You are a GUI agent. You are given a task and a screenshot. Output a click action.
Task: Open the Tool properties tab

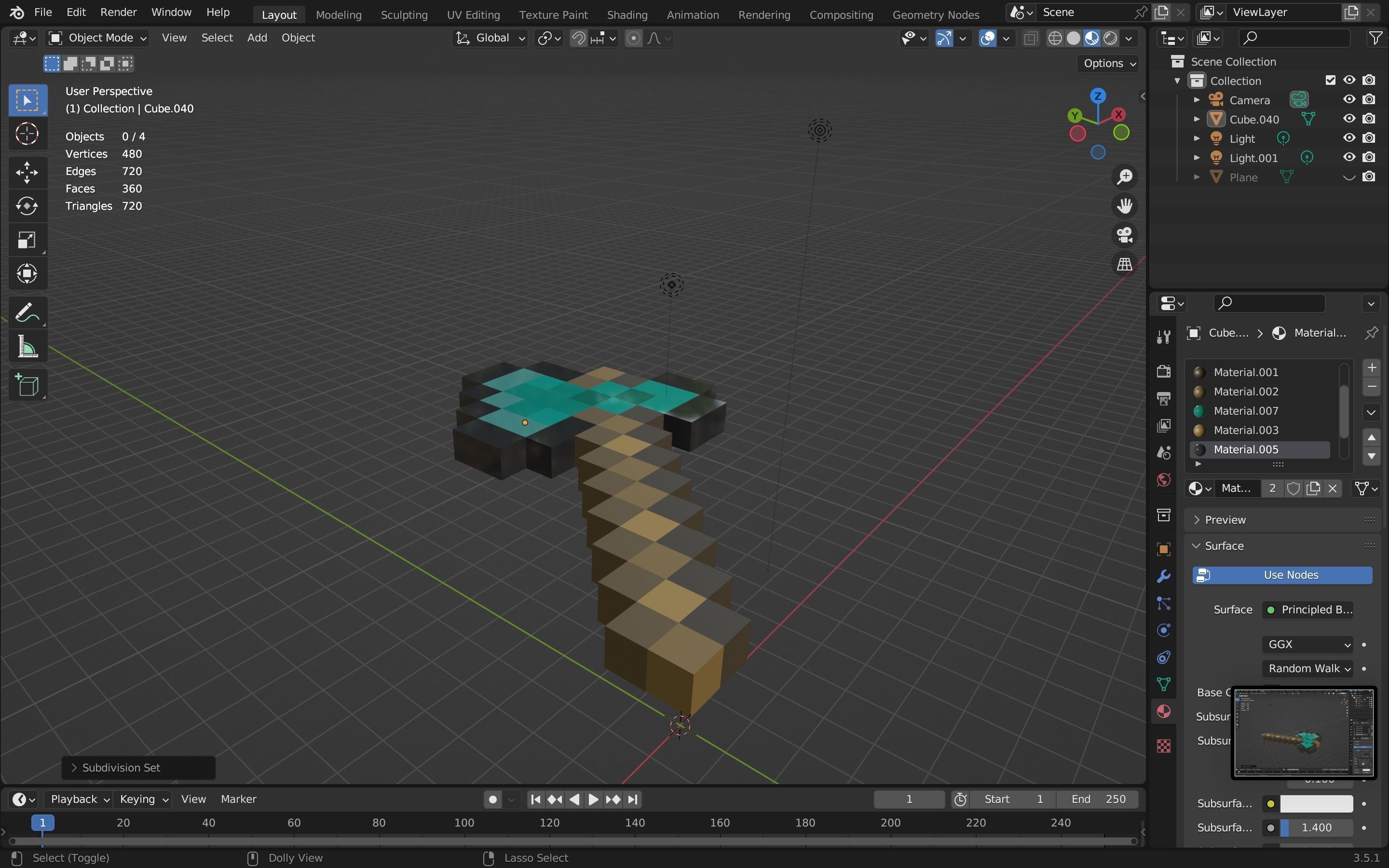1163,337
